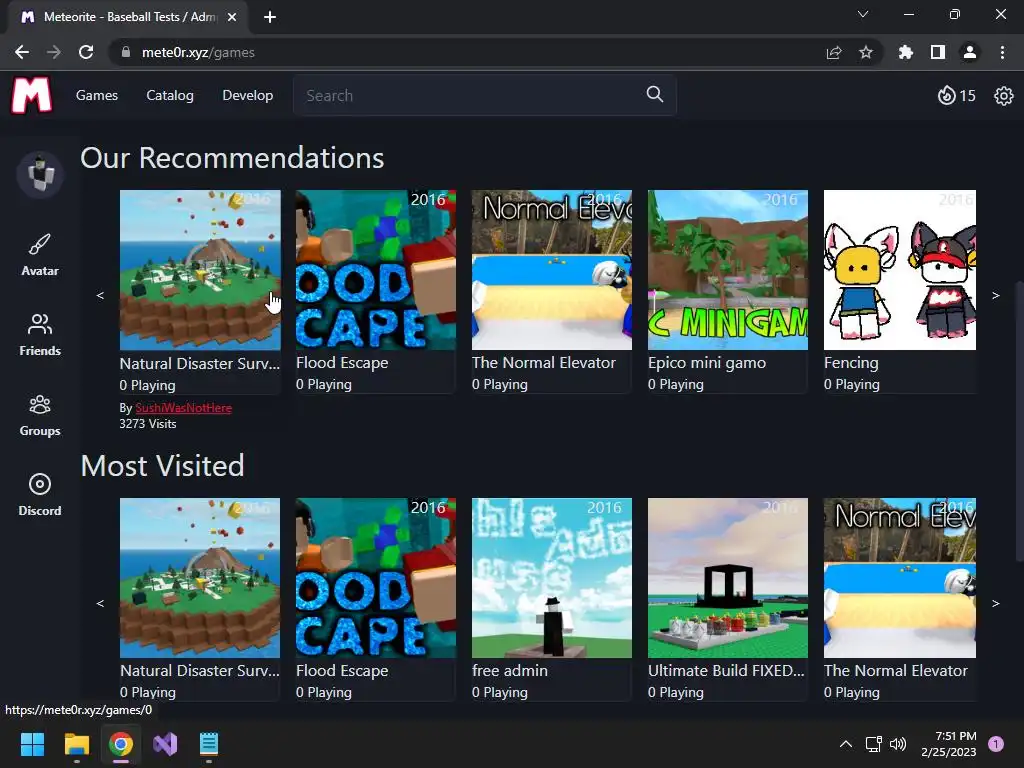The width and height of the screenshot is (1024, 768).
Task: Open Ultimate Build FIXED game title
Action: 726,670
